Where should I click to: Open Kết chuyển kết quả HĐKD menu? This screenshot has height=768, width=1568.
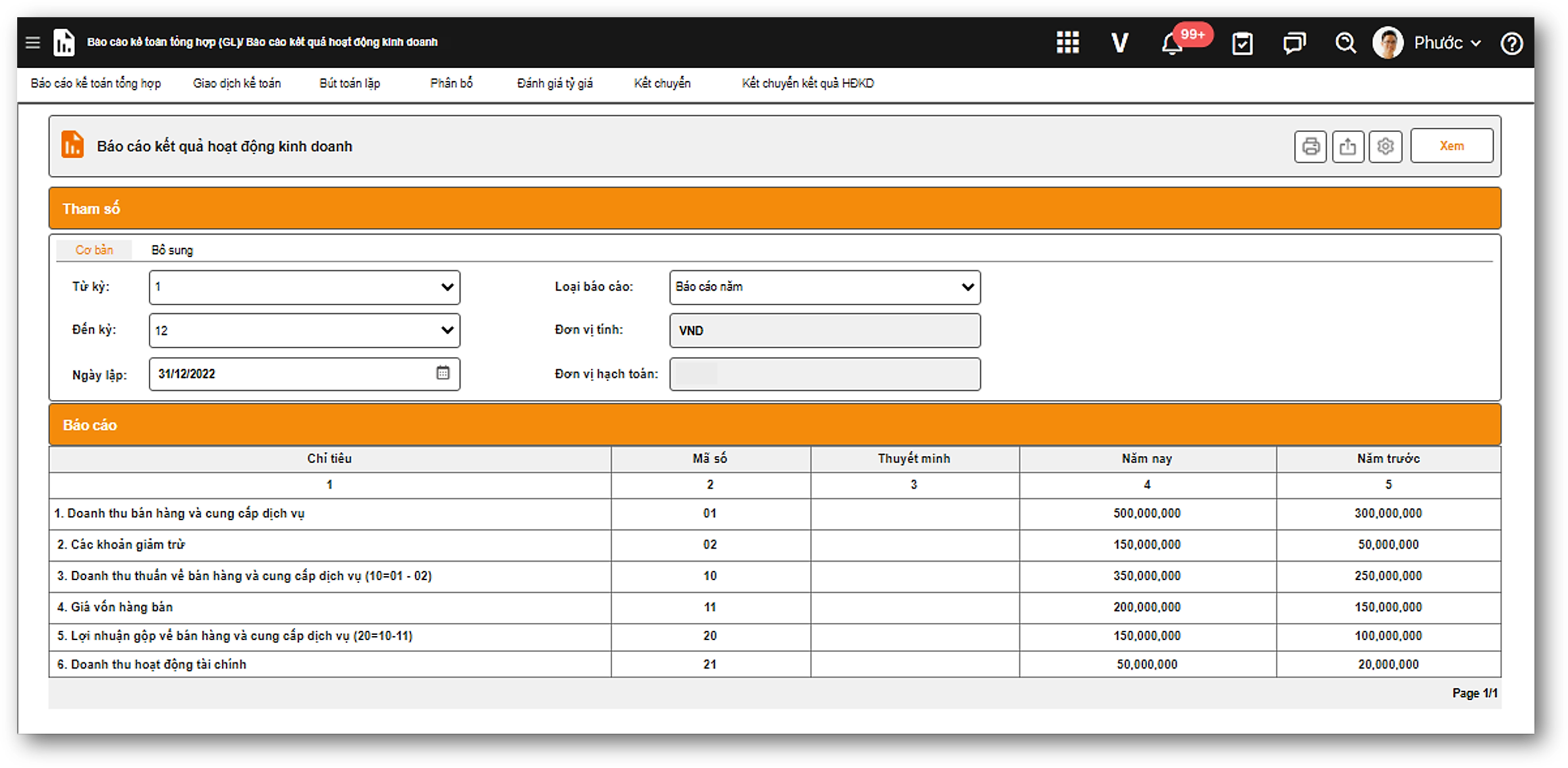pos(808,83)
